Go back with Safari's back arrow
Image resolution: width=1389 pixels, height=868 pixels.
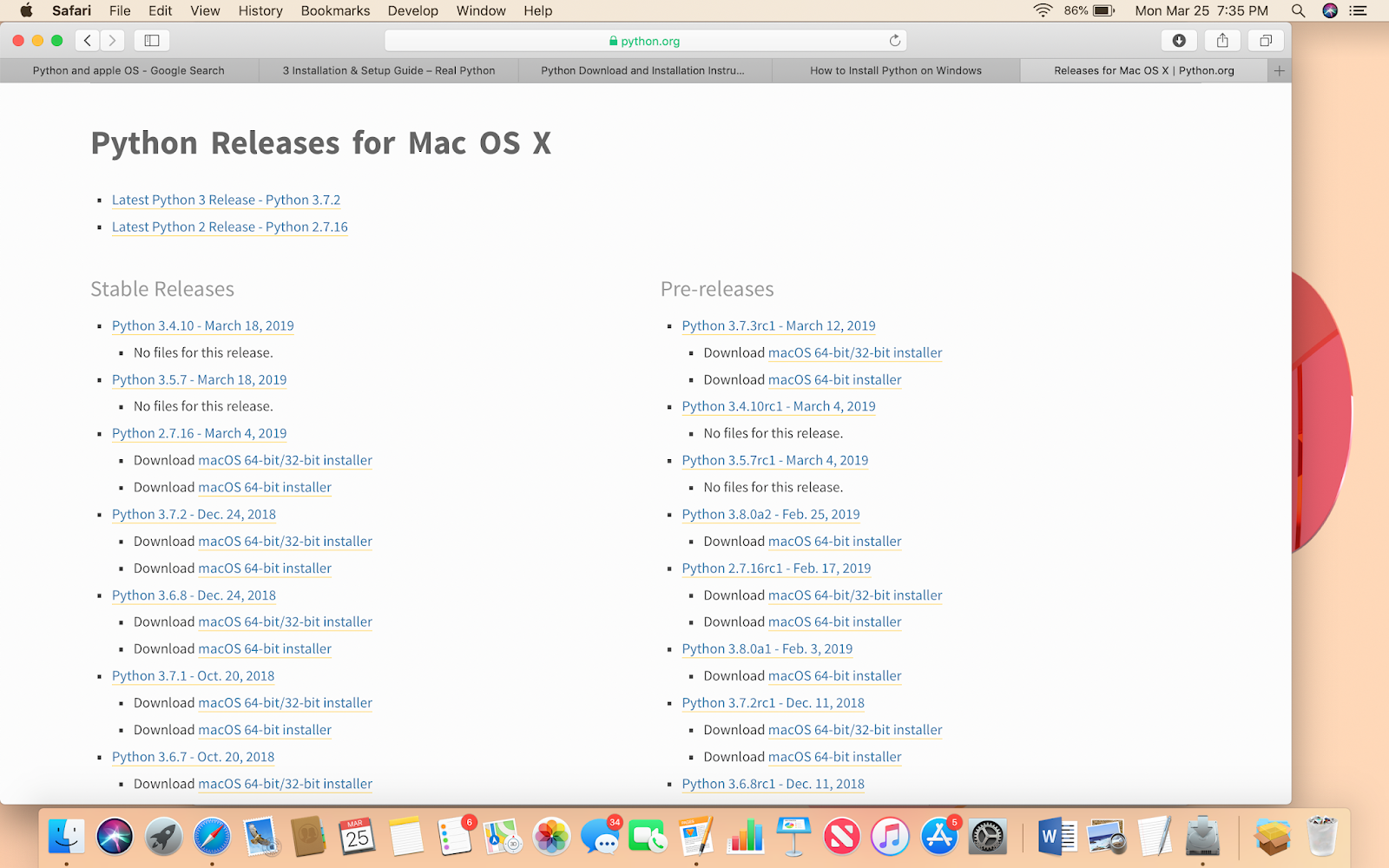pyautogui.click(x=88, y=40)
